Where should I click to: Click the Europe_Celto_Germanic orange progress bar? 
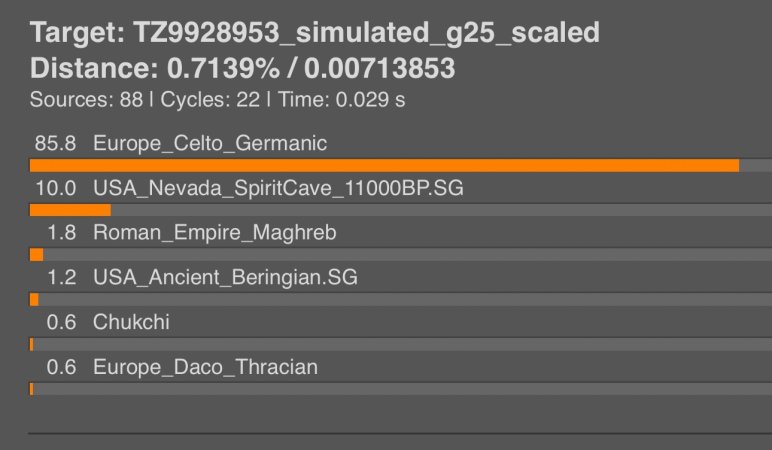click(x=384, y=165)
